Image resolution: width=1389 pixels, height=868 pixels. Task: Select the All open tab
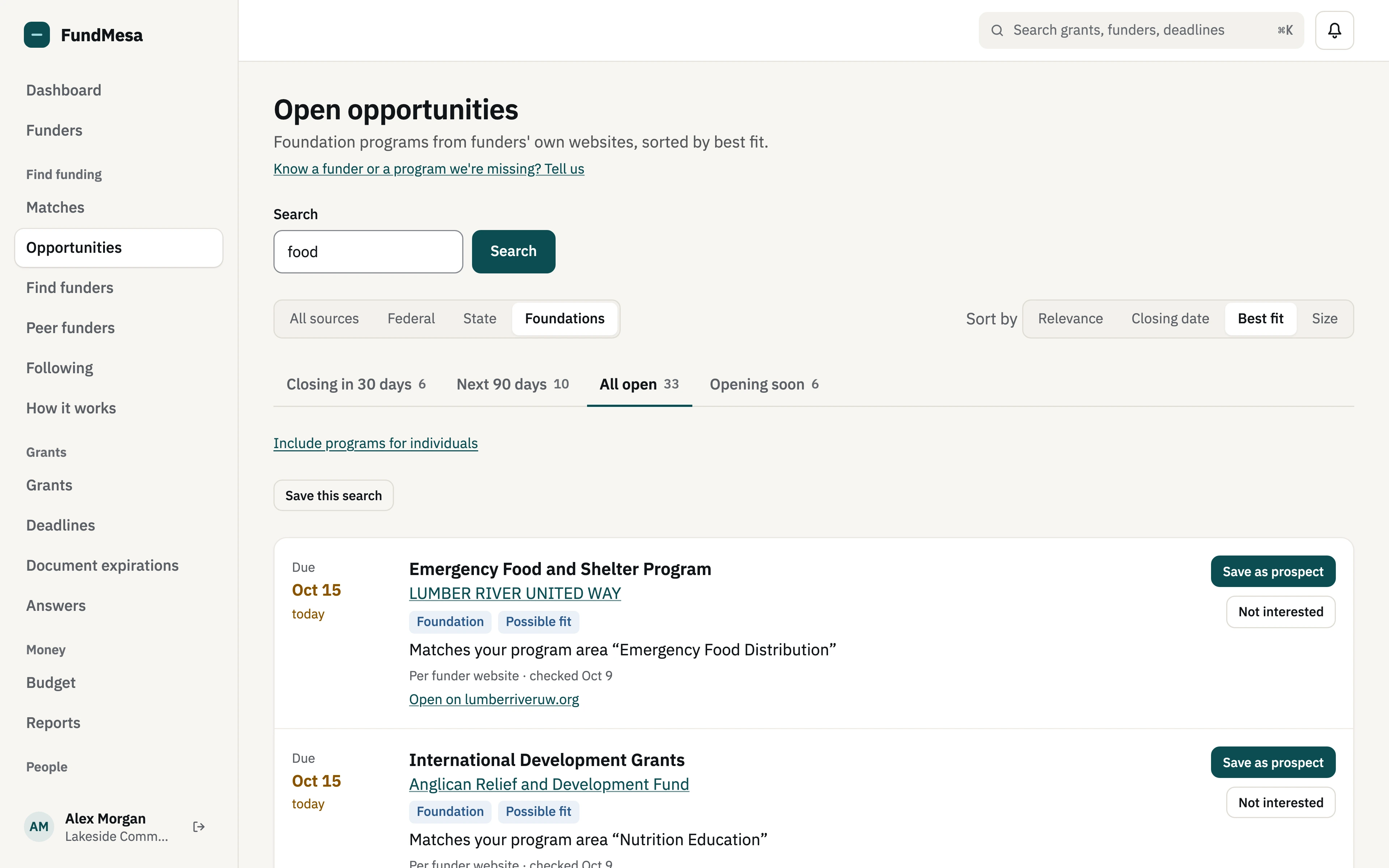(x=639, y=384)
